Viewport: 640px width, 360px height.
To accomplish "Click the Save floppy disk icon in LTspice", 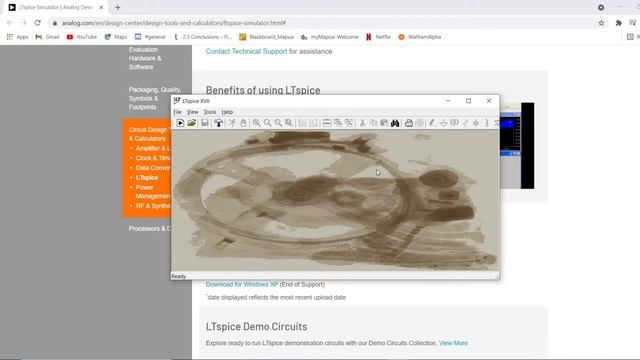I will click(205, 123).
